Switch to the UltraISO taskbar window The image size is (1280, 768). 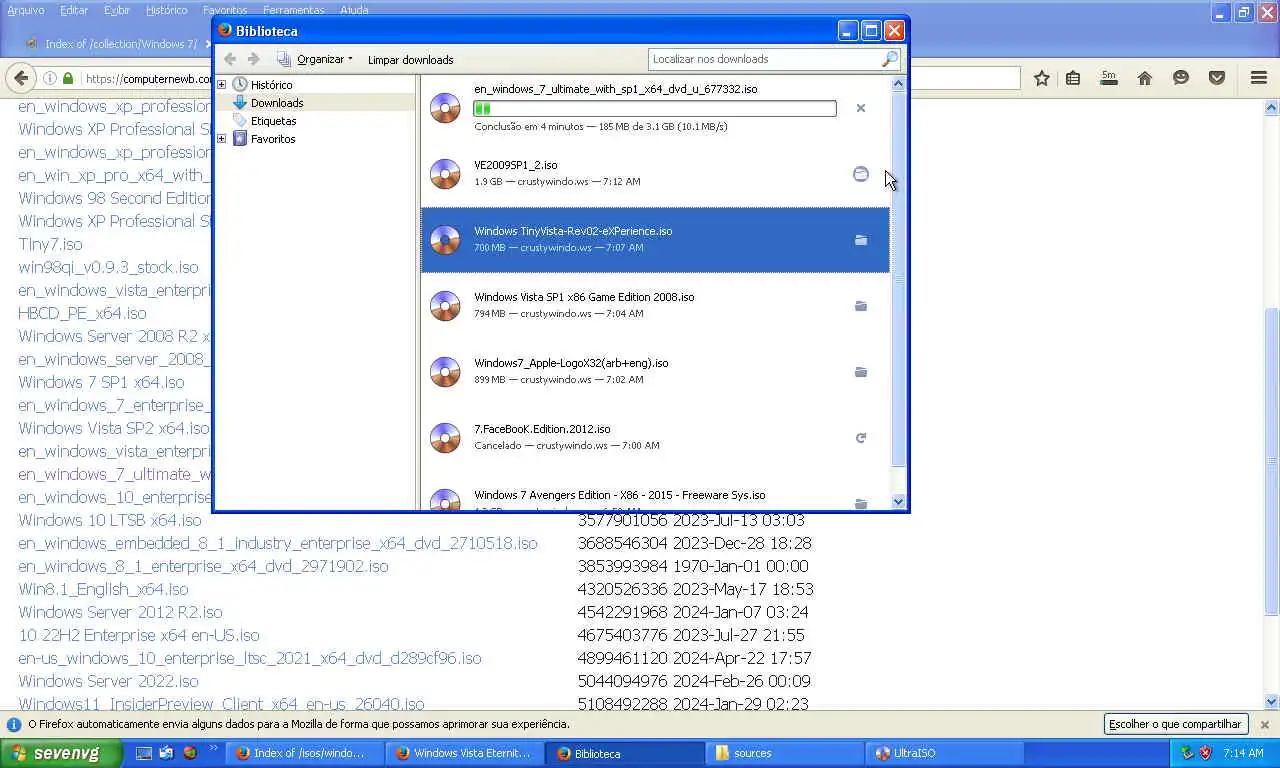coord(945,753)
